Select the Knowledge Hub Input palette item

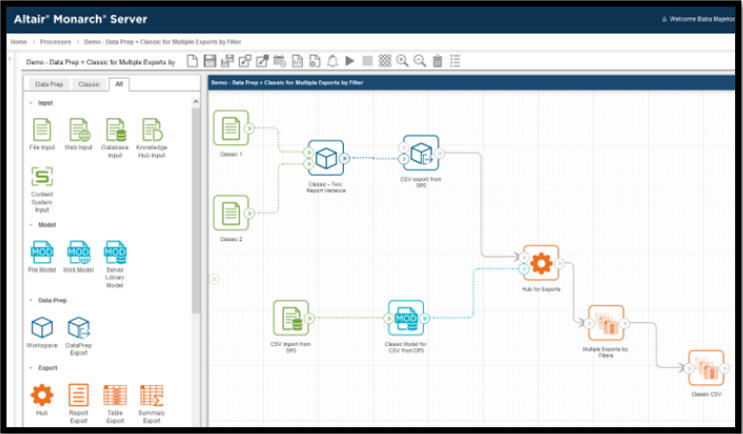coord(152,137)
